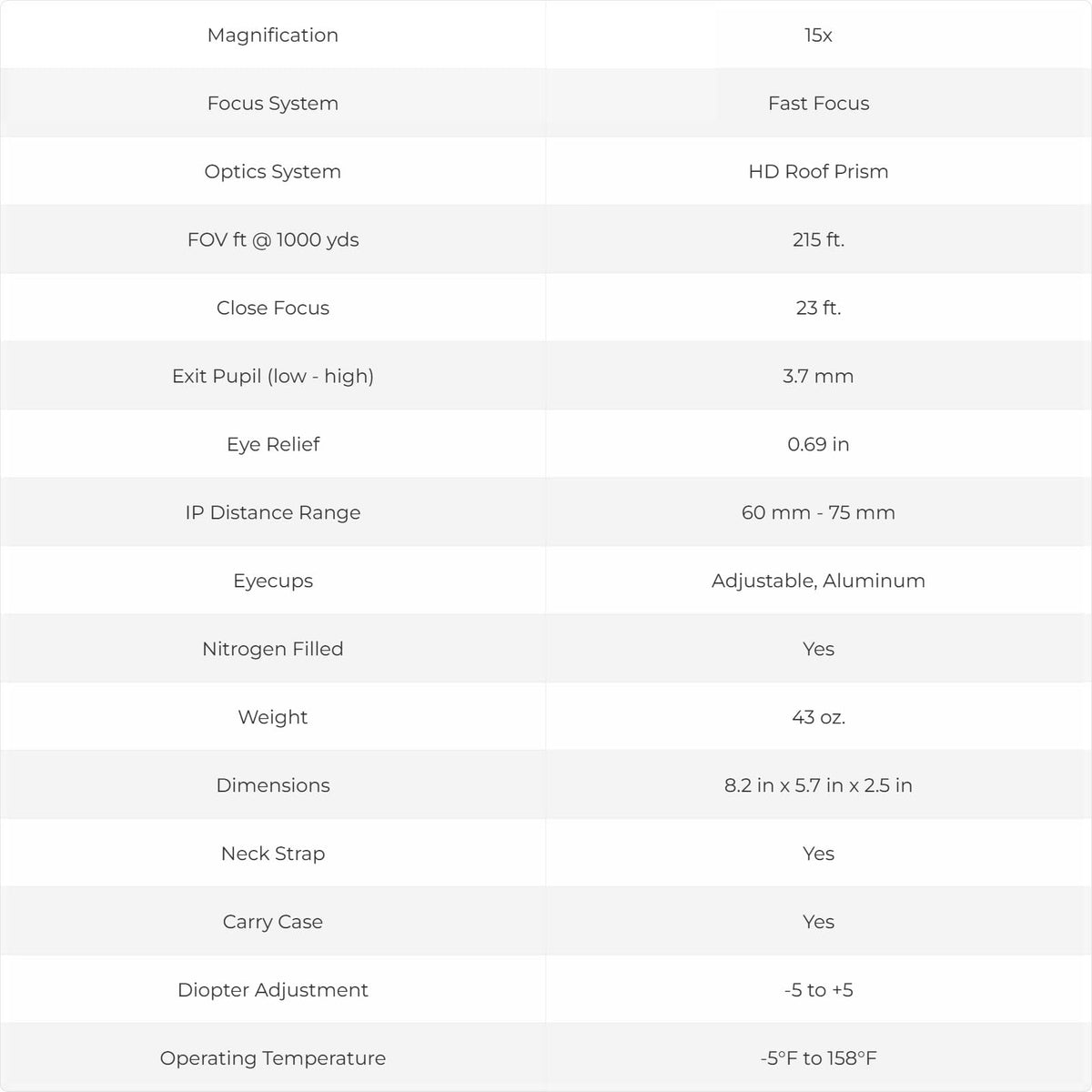Select the FOV ft @ 1000 yds label
The width and height of the screenshot is (1092, 1092).
(x=273, y=239)
